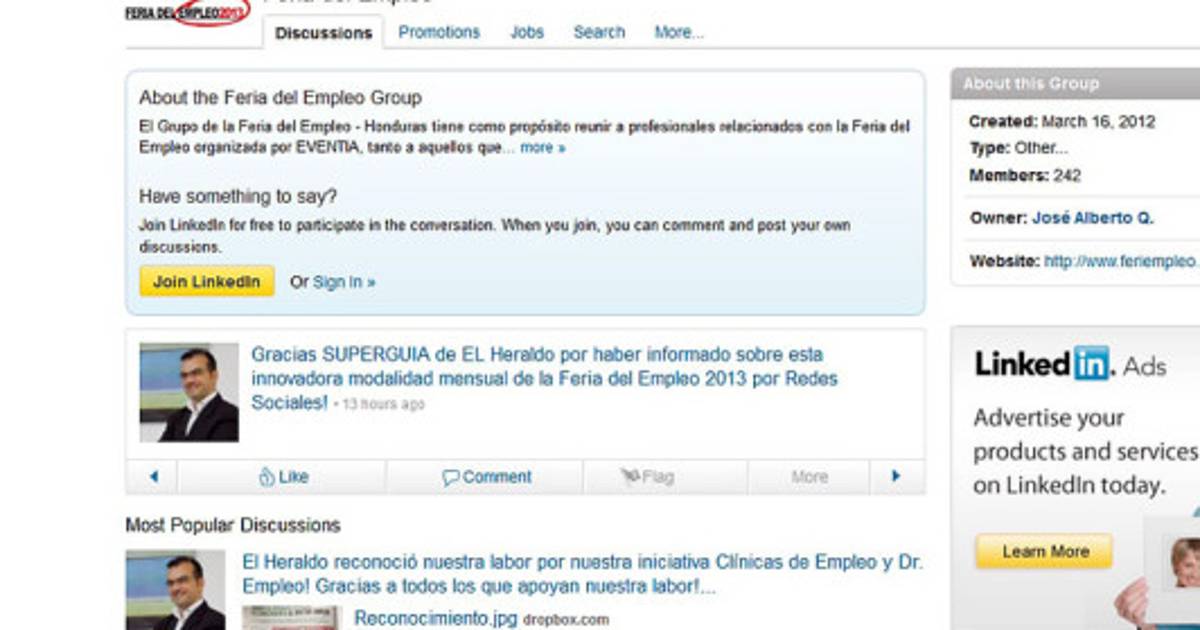Click the poster's profile photo thumbnail
Viewport: 1200px width, 630px height.
coord(189,392)
